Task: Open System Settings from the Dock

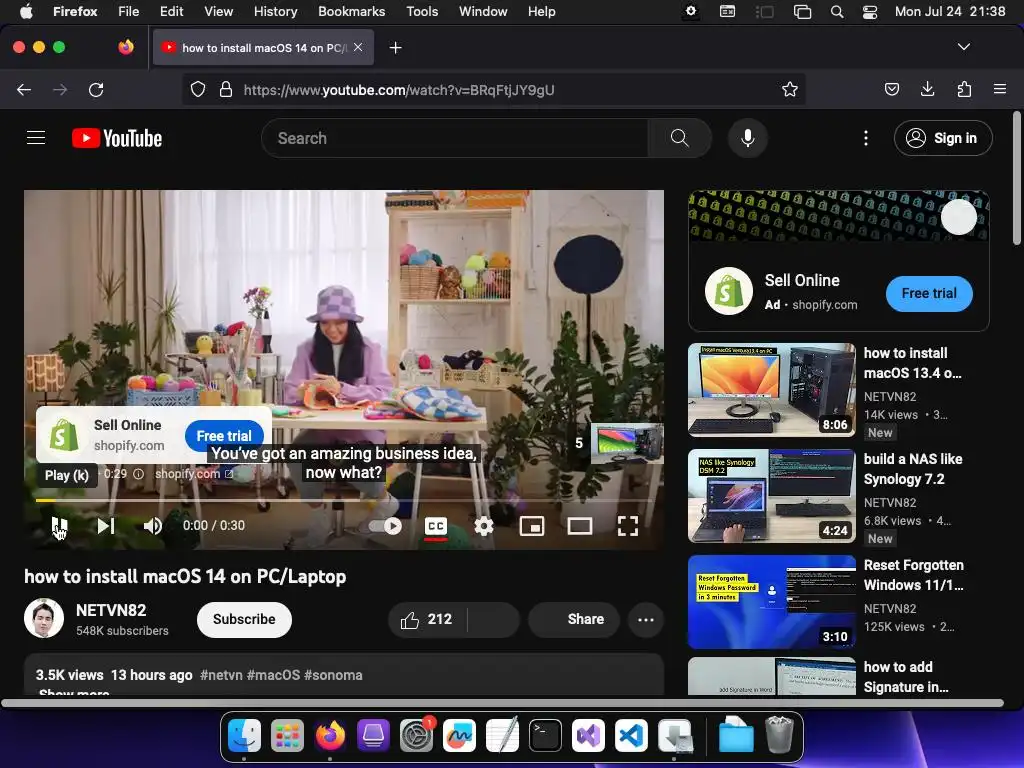Action: 416,735
